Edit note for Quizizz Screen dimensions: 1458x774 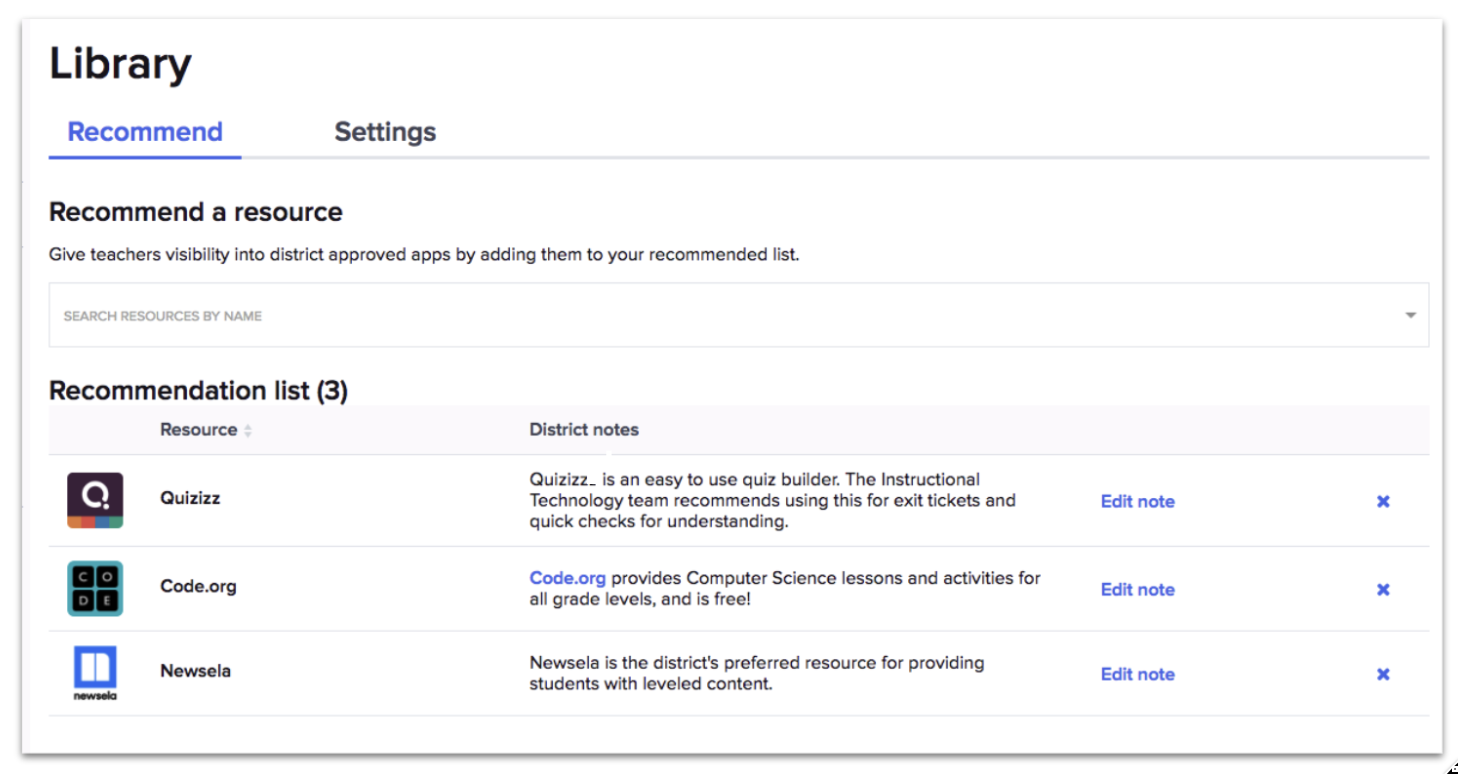1137,501
